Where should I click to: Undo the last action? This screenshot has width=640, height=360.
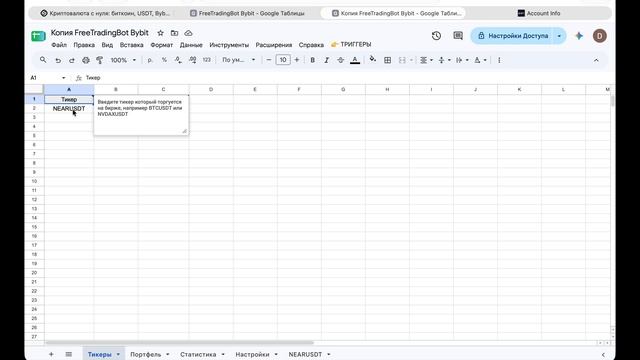coord(58,60)
